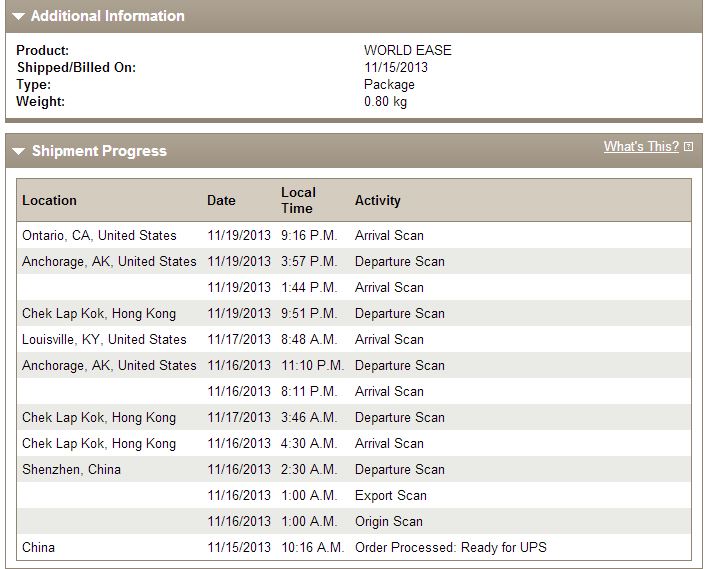Select the Date column header
The width and height of the screenshot is (706, 569).
(x=221, y=200)
